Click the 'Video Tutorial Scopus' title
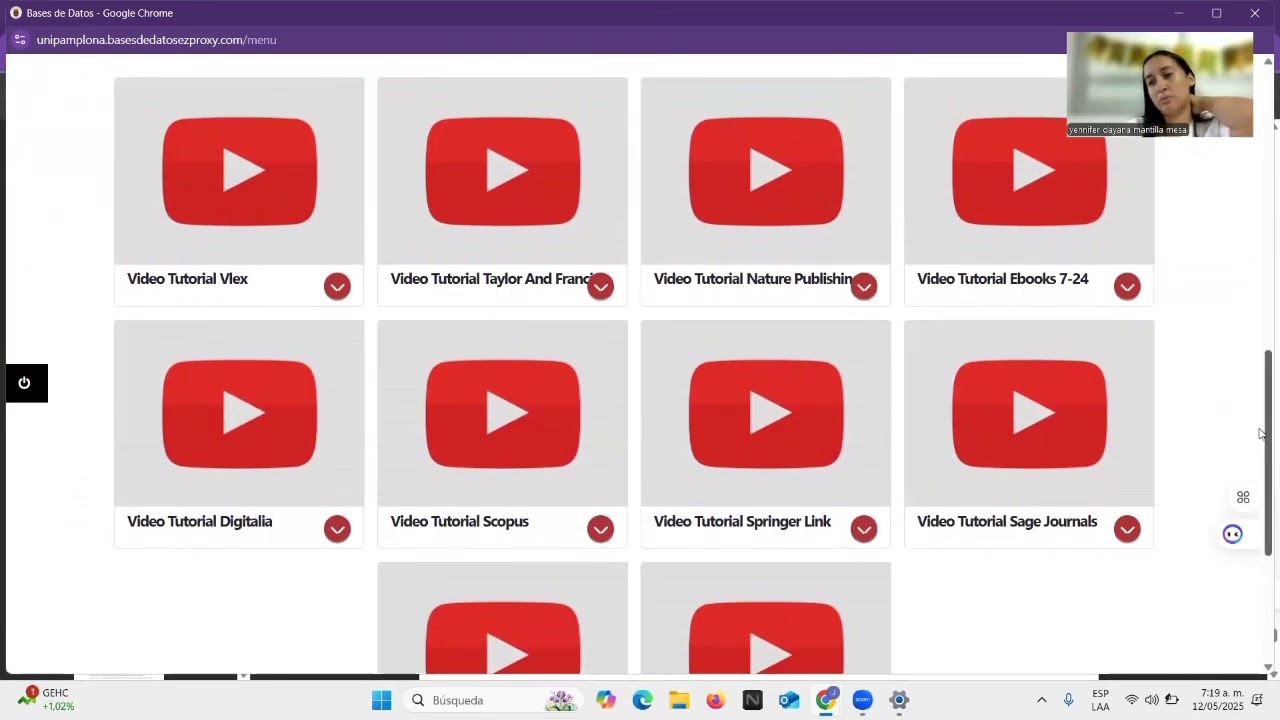Screen dimensions: 1280x720 (x=460, y=521)
